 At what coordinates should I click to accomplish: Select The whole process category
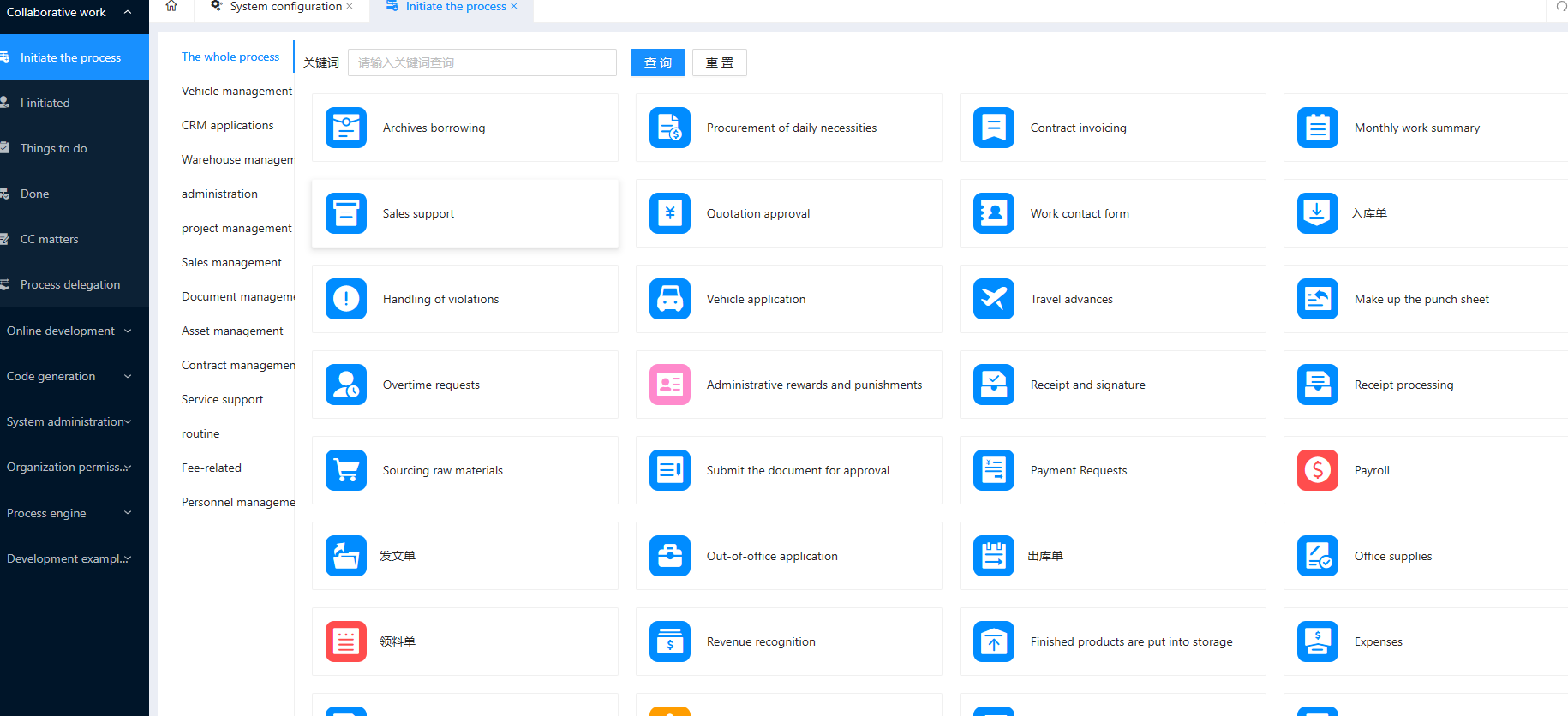(x=230, y=57)
